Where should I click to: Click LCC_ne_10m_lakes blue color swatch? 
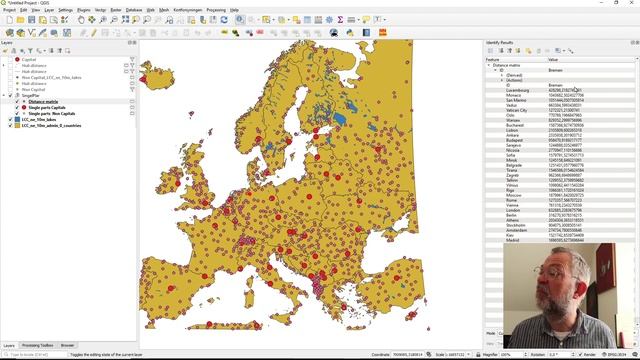click(17, 120)
